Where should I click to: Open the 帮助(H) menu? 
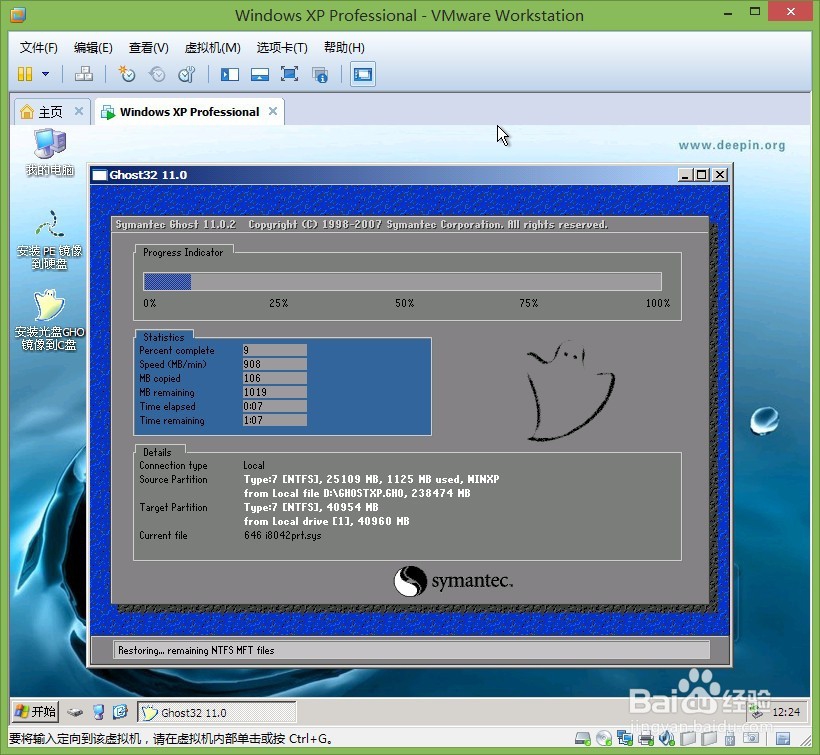(344, 48)
